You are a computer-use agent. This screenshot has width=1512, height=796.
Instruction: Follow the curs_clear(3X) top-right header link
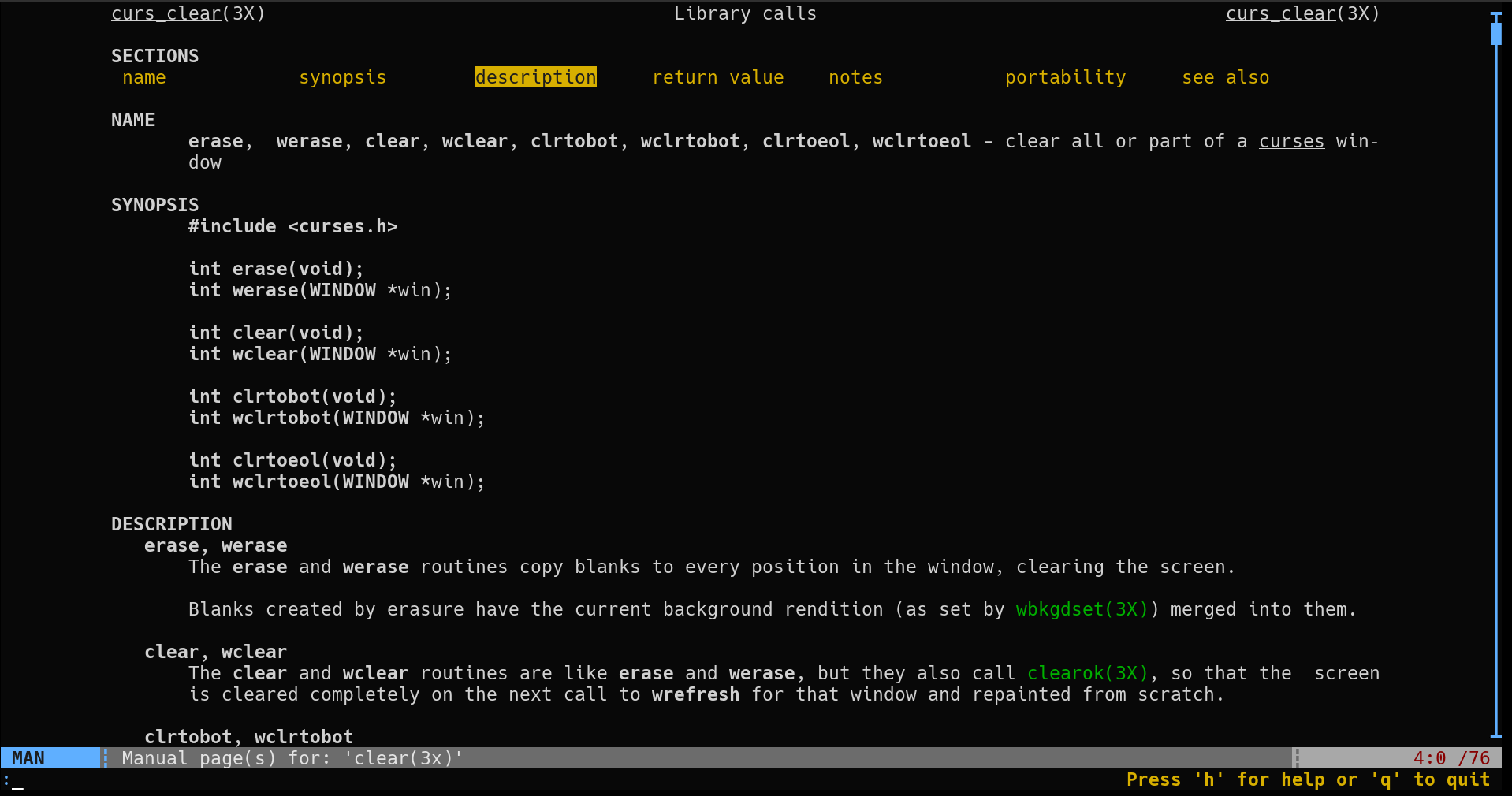pyautogui.click(x=1280, y=13)
